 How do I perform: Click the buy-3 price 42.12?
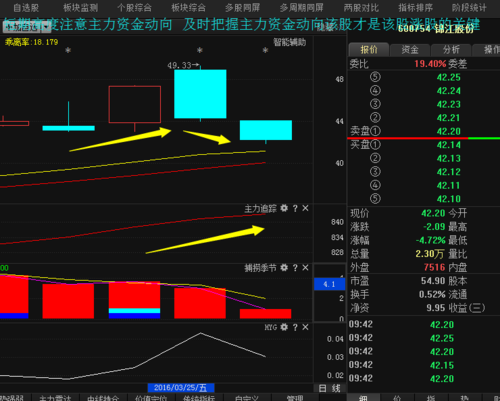pos(448,172)
